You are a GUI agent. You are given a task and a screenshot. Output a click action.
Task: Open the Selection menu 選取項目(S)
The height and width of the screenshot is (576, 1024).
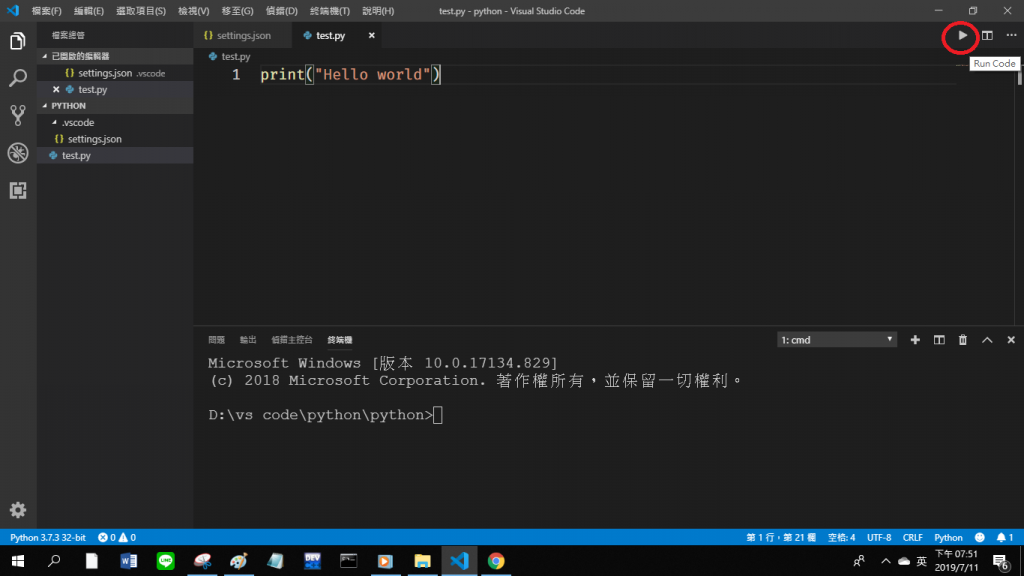141,11
